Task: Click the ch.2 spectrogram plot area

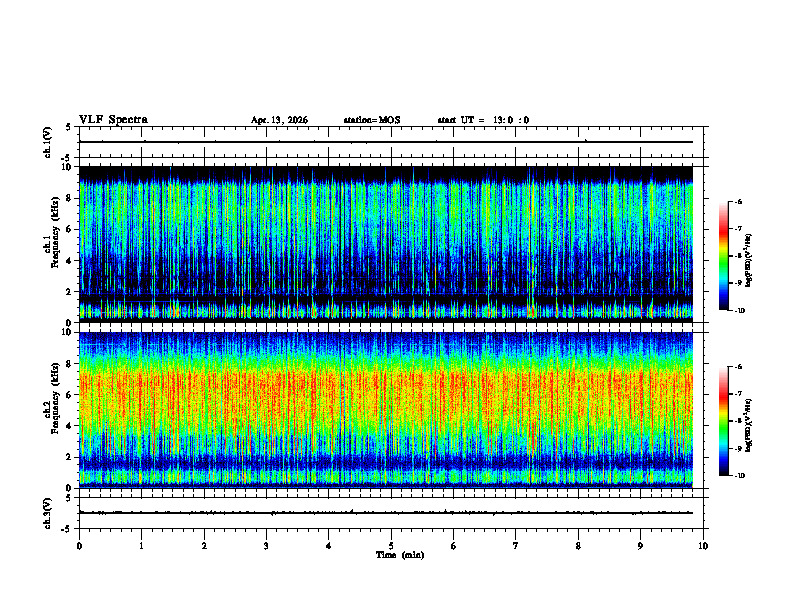Action: pyautogui.click(x=386, y=410)
